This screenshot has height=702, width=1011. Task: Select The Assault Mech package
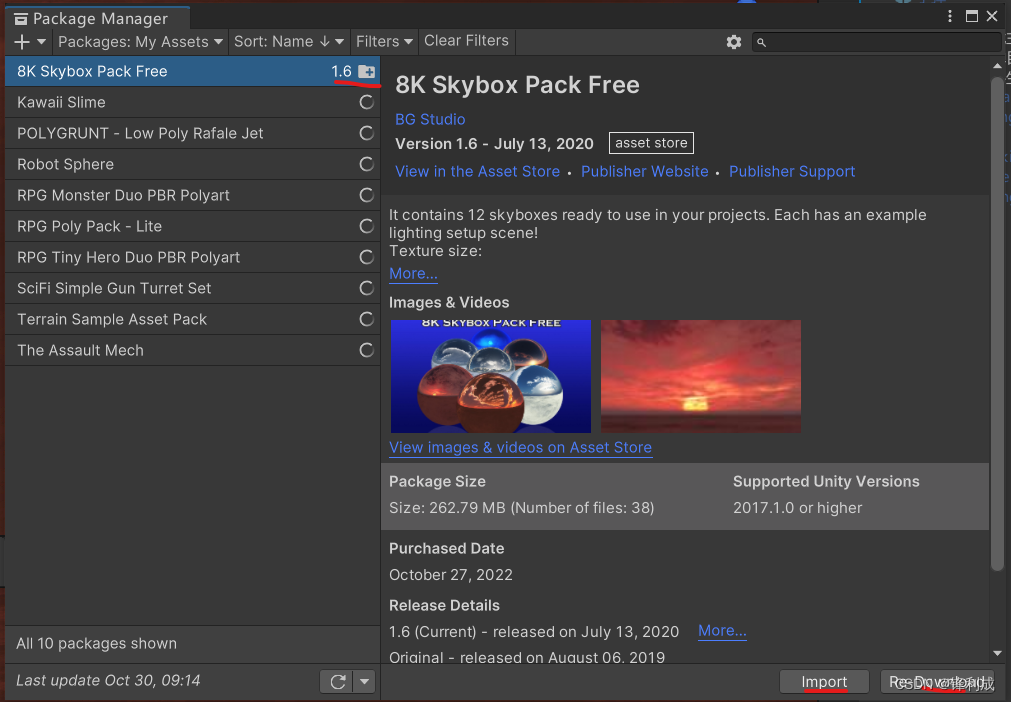pos(192,350)
